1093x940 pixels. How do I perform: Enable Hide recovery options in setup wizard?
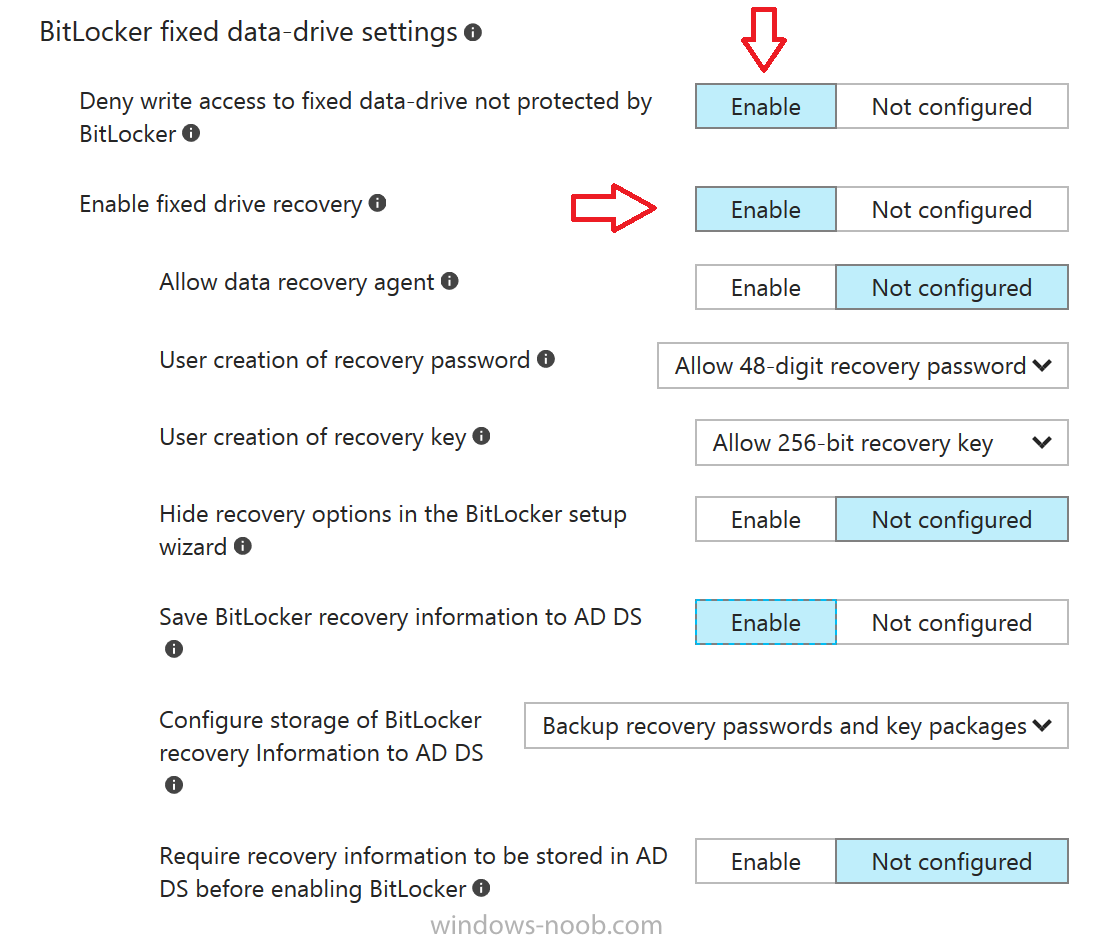pyautogui.click(x=765, y=519)
